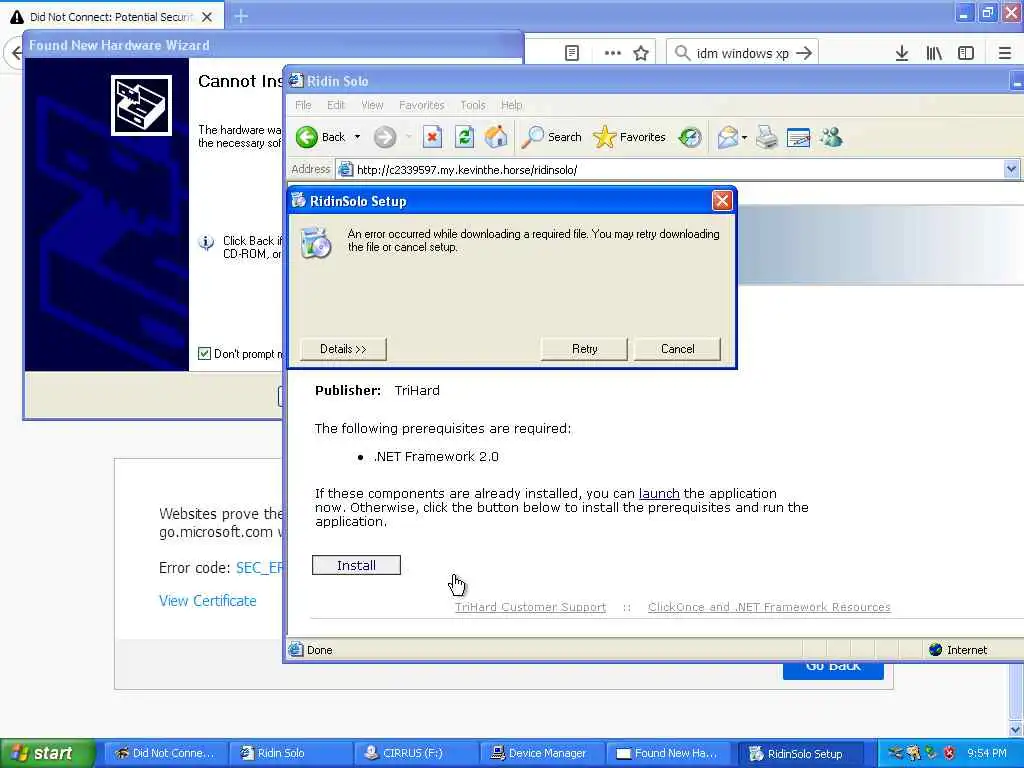Switch to Did Not Conne... taskbar item
The width and height of the screenshot is (1024, 768).
[166, 753]
